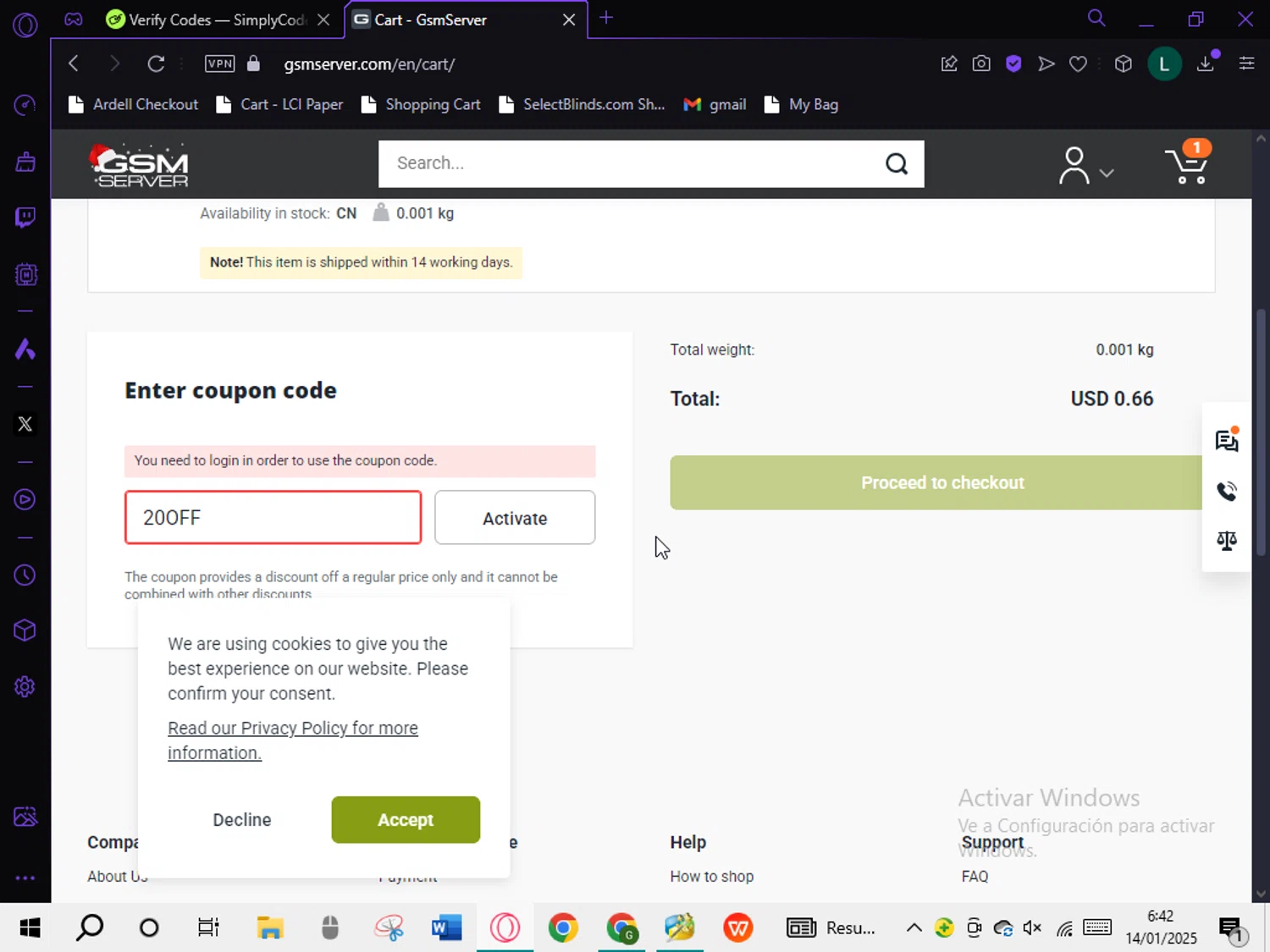Screen dimensions: 1270x952
Task: Open the Aria AI sidebar icon
Action: (25, 349)
